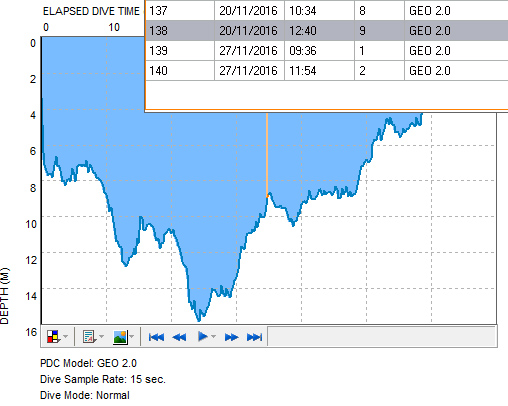Expand the report icon dropdown arrow

pos(101,337)
